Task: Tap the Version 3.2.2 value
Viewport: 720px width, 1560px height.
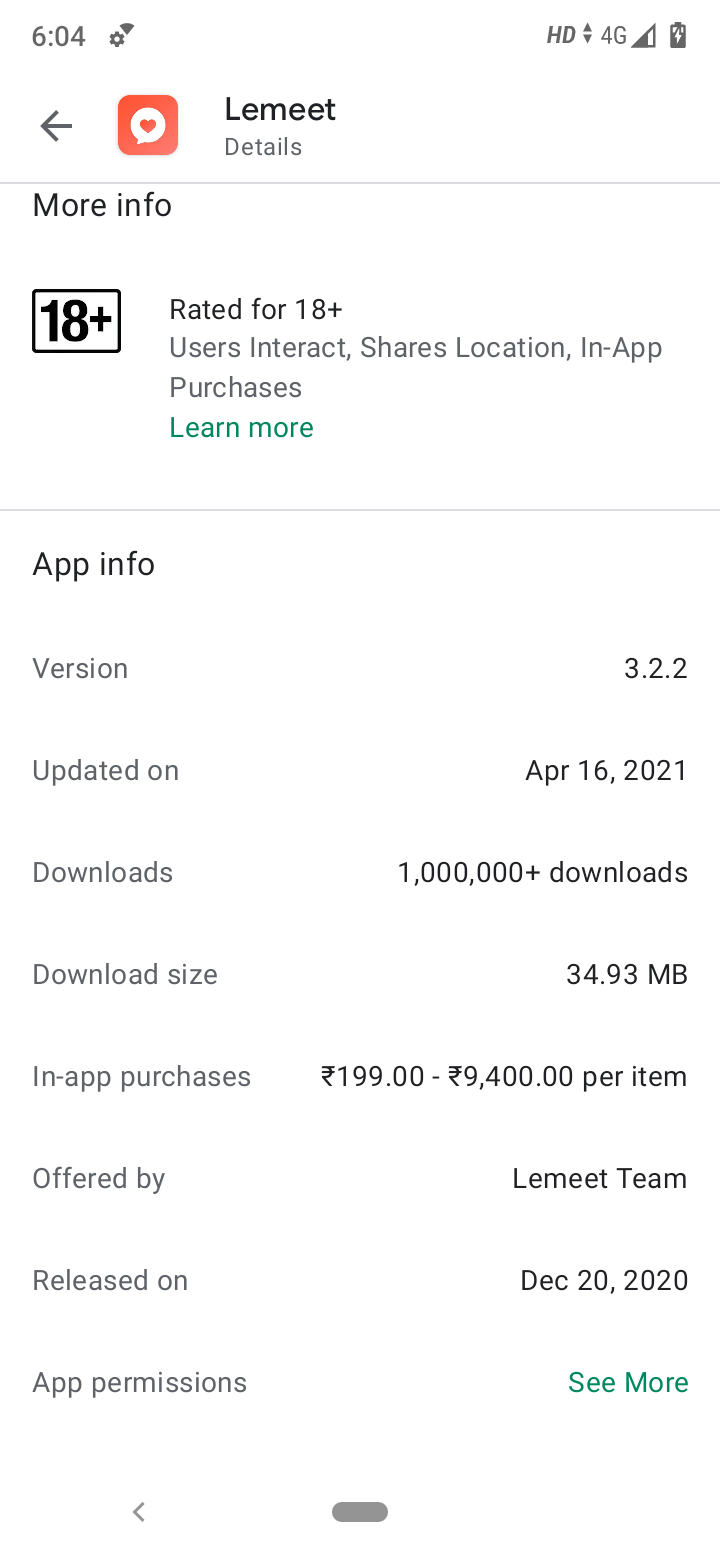Action: click(x=656, y=669)
